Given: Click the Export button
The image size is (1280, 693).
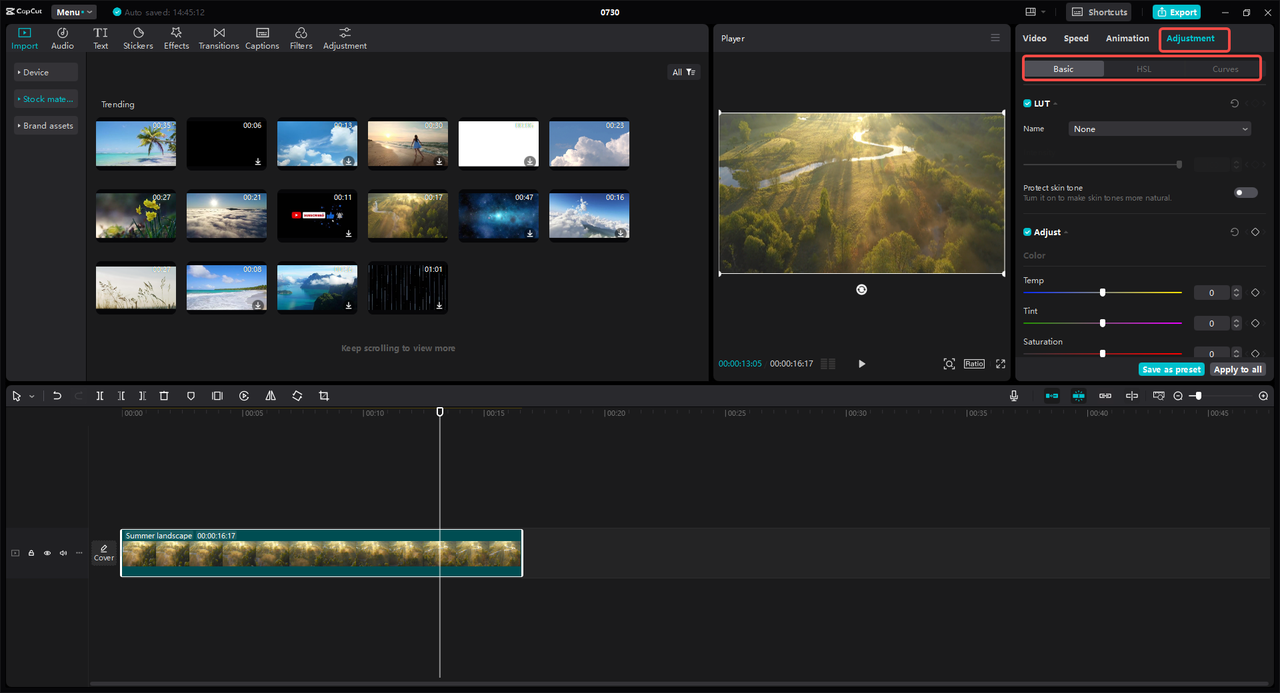Looking at the screenshot, I should [1176, 12].
